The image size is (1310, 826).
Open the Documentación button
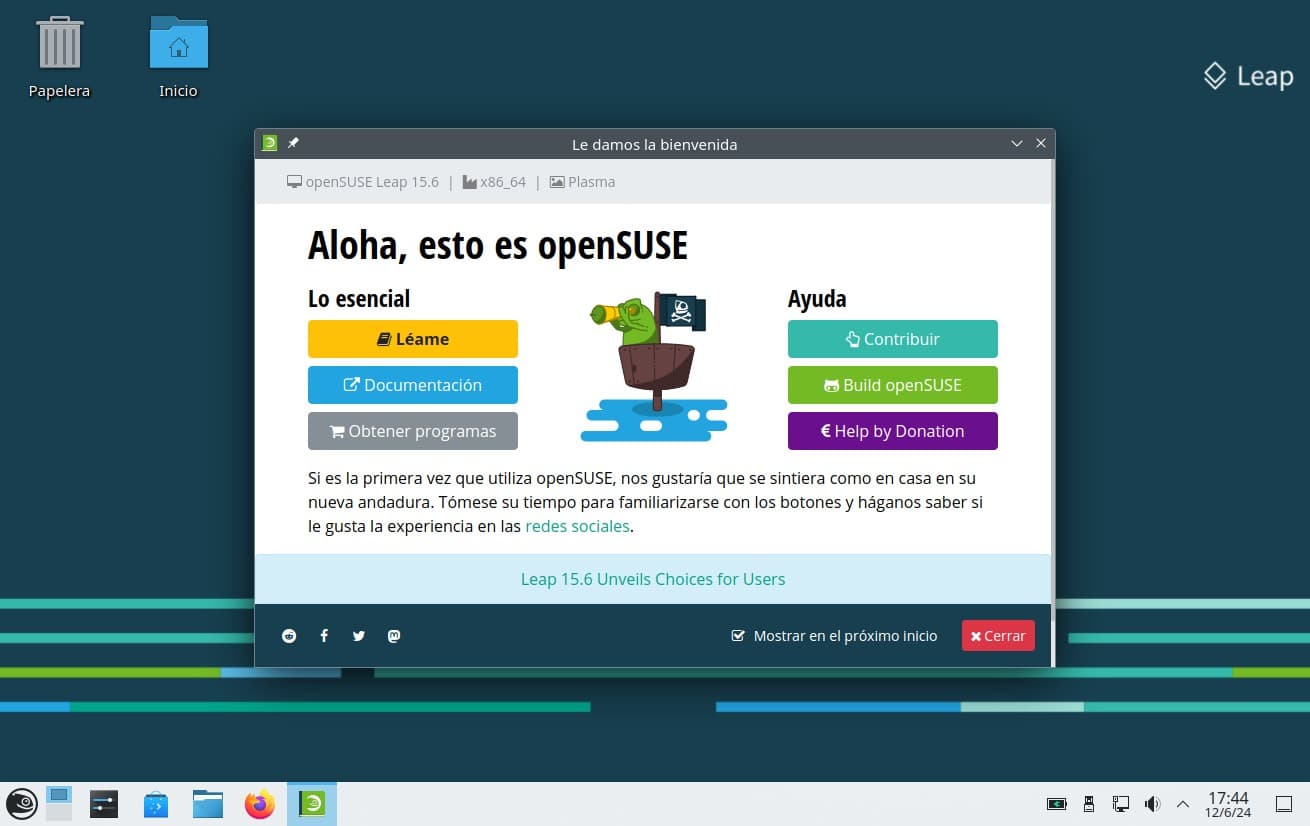(x=413, y=385)
